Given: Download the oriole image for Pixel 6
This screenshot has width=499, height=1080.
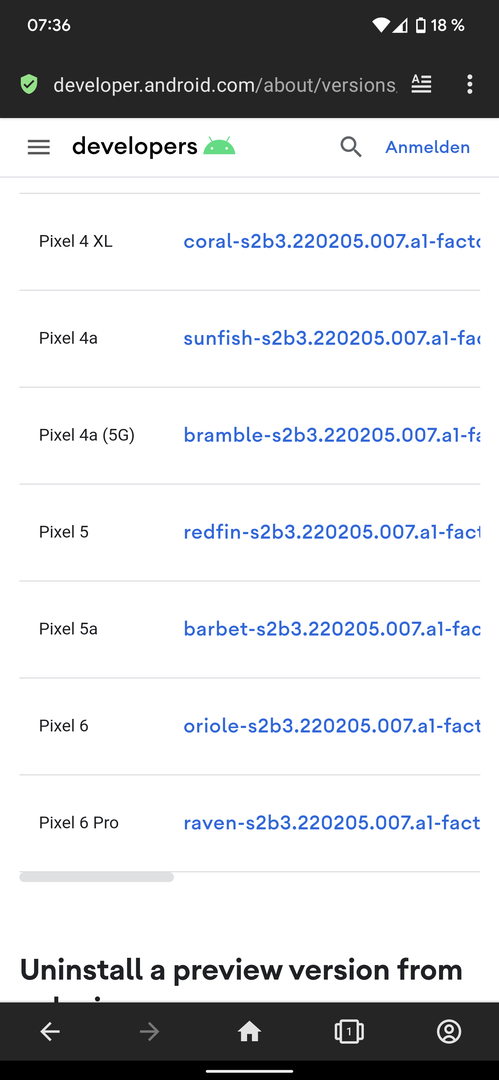Looking at the screenshot, I should pos(332,725).
